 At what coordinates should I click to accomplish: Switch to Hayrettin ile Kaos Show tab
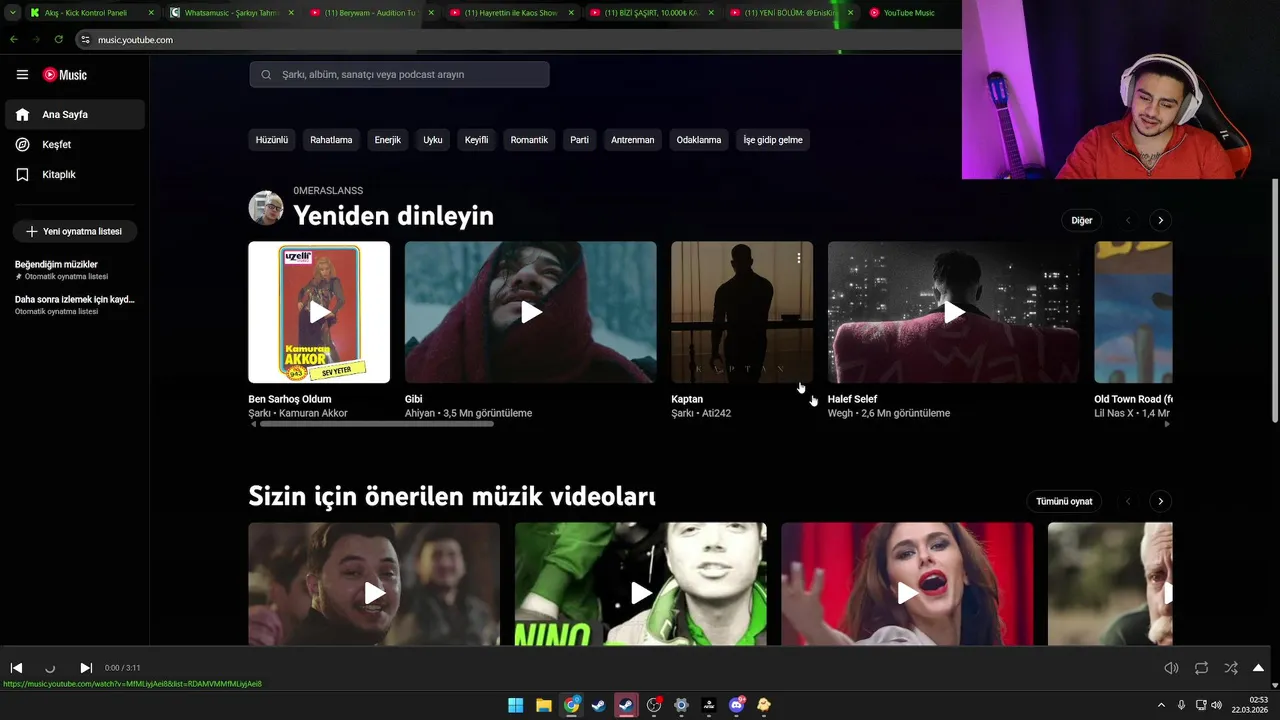pyautogui.click(x=510, y=13)
